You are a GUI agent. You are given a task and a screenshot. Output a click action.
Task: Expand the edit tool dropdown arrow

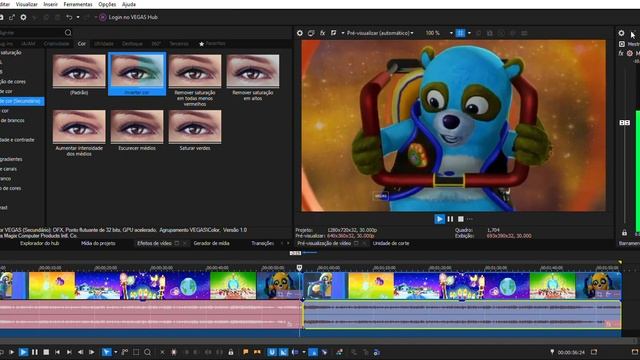pyautogui.click(x=116, y=352)
